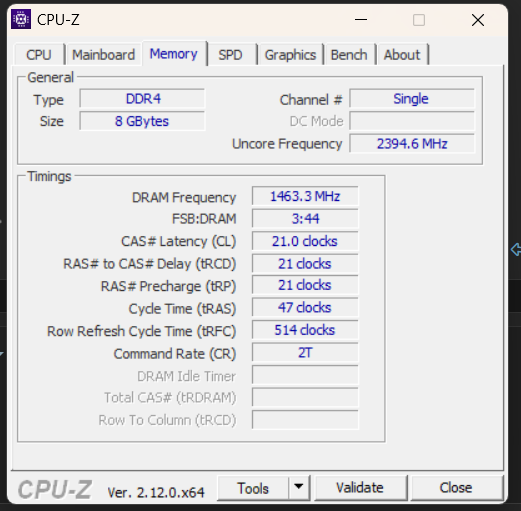The image size is (521, 511).
Task: Open the Tools dropdown arrow
Action: [x=299, y=487]
